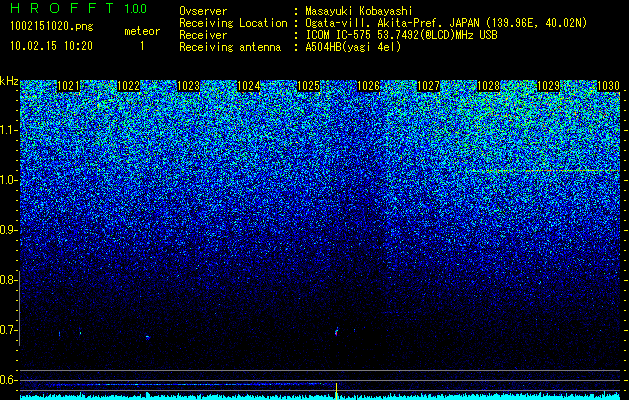Click the 1023 time marker

pos(189,86)
